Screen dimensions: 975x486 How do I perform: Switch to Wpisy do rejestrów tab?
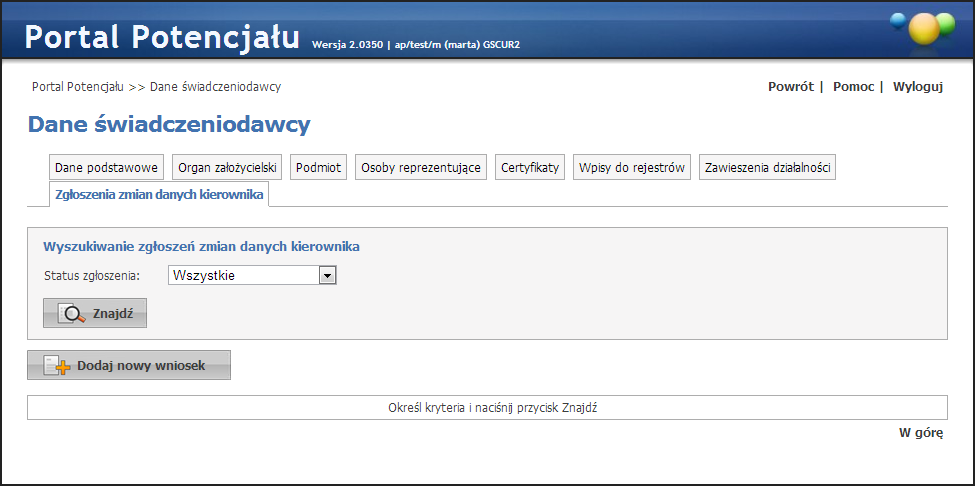point(631,168)
